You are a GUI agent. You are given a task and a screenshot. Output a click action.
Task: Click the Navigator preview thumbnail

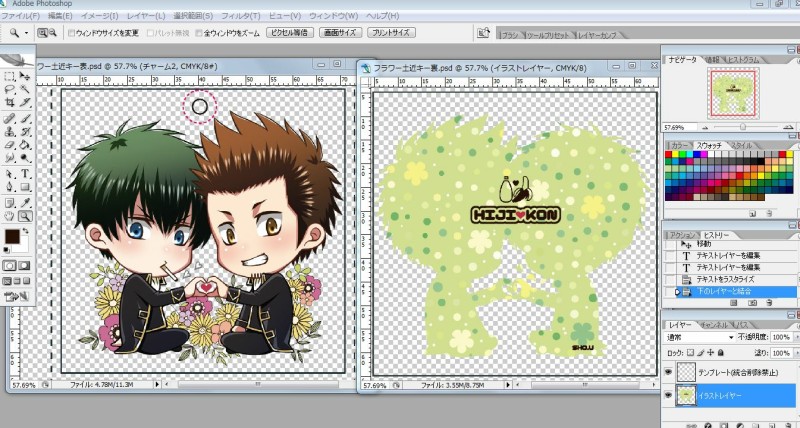(x=733, y=93)
